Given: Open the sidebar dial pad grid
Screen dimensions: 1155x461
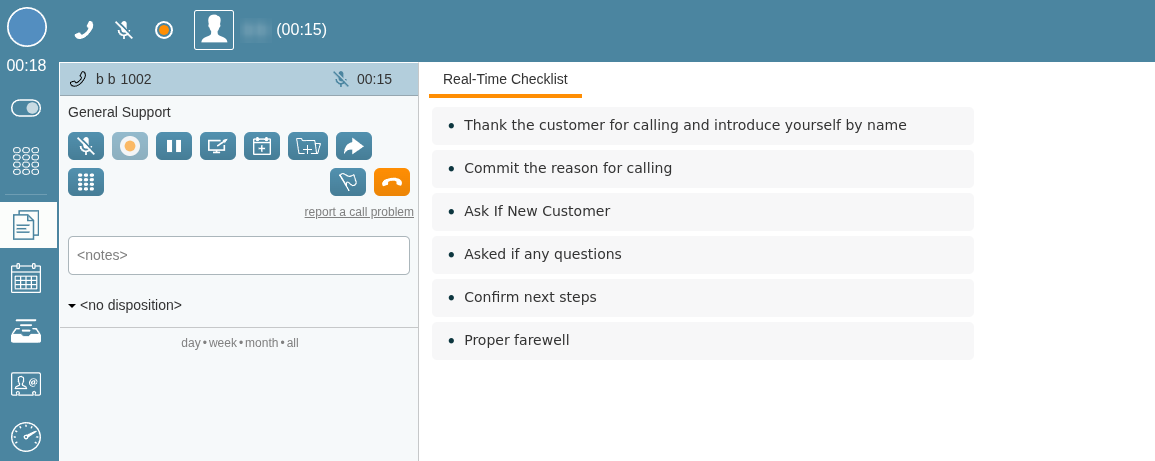Looking at the screenshot, I should (x=26, y=160).
